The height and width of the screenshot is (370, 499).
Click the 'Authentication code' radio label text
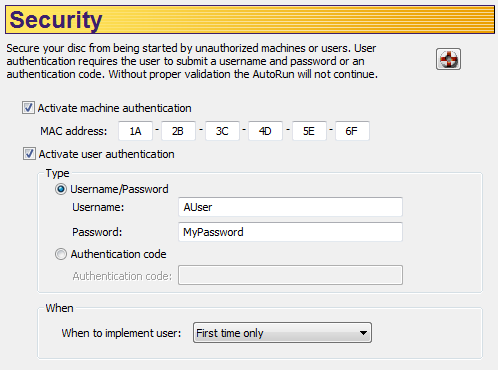tap(118, 254)
